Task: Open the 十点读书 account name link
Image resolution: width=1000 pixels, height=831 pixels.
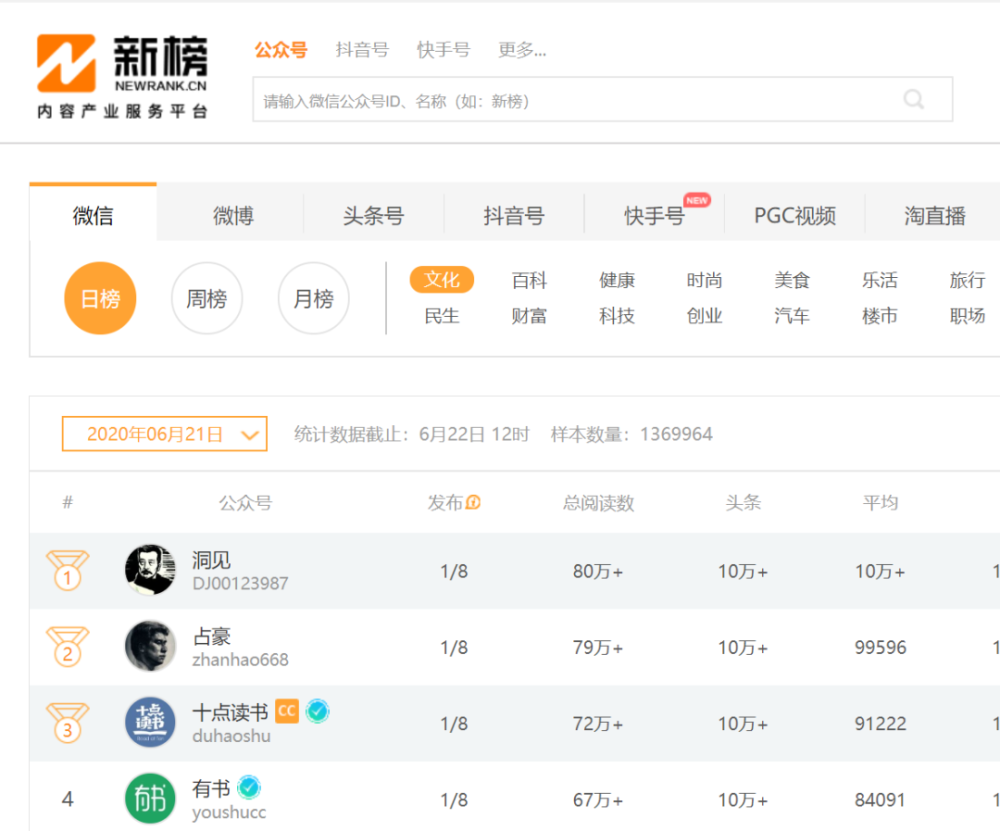Action: pyautogui.click(x=230, y=712)
